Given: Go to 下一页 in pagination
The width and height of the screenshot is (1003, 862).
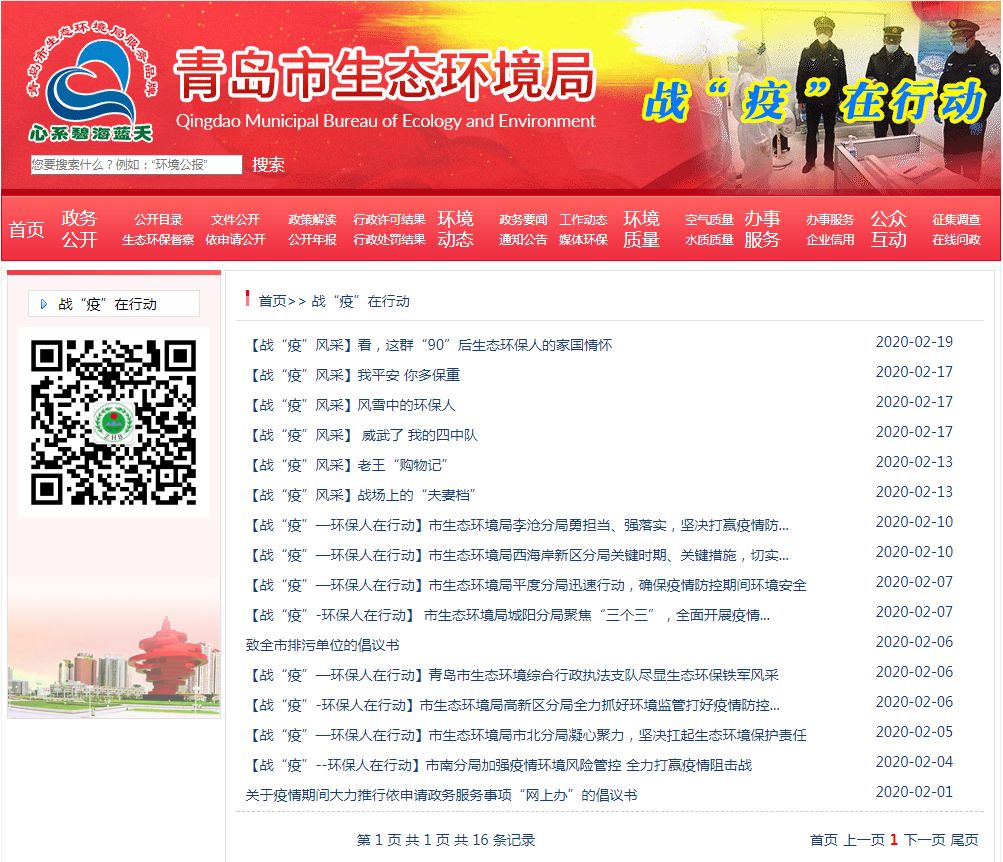Looking at the screenshot, I should [924, 840].
